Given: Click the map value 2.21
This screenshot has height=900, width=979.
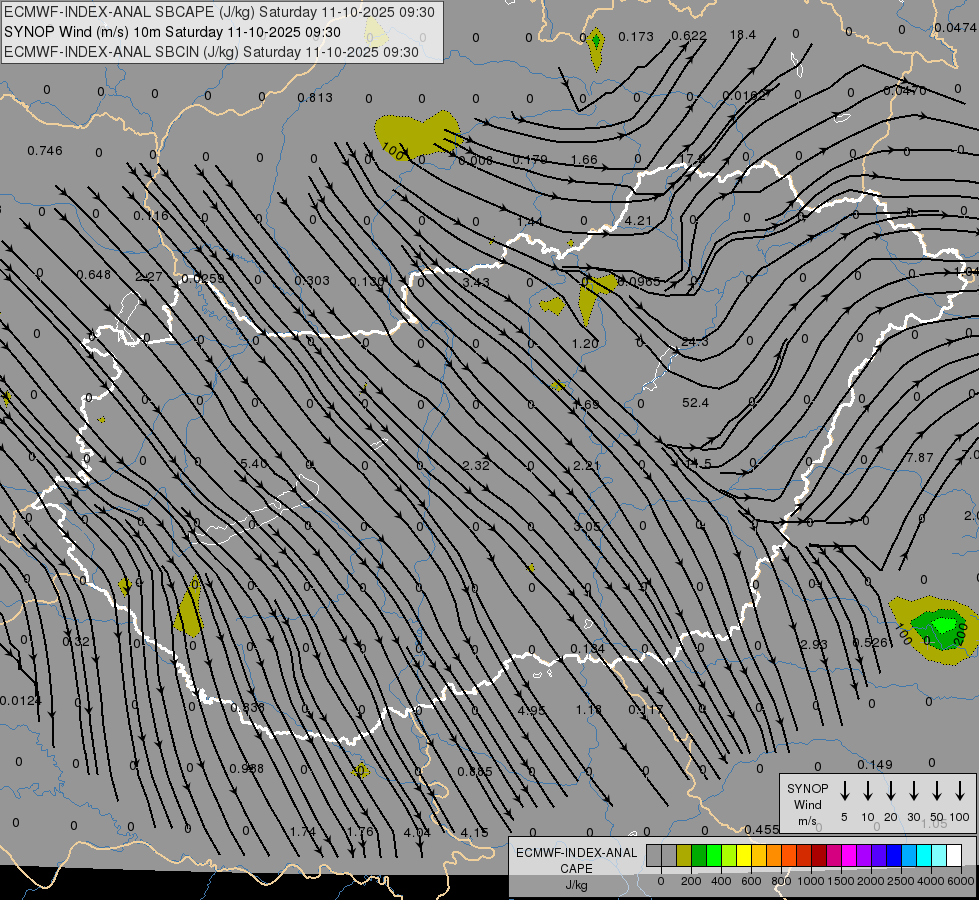Looking at the screenshot, I should pos(586,465).
